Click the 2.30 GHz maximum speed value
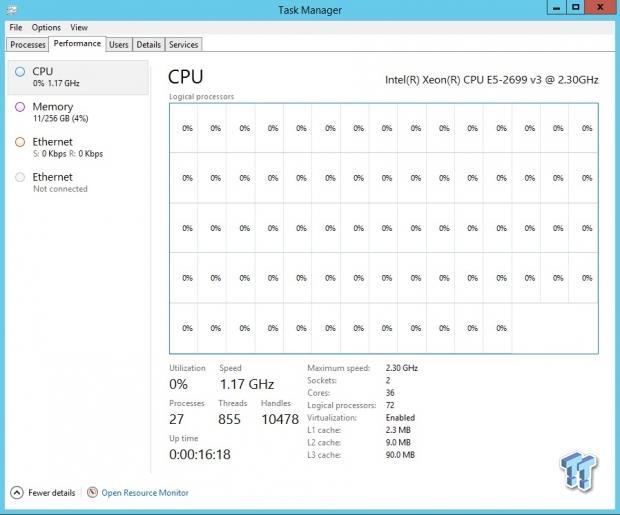 pos(402,368)
